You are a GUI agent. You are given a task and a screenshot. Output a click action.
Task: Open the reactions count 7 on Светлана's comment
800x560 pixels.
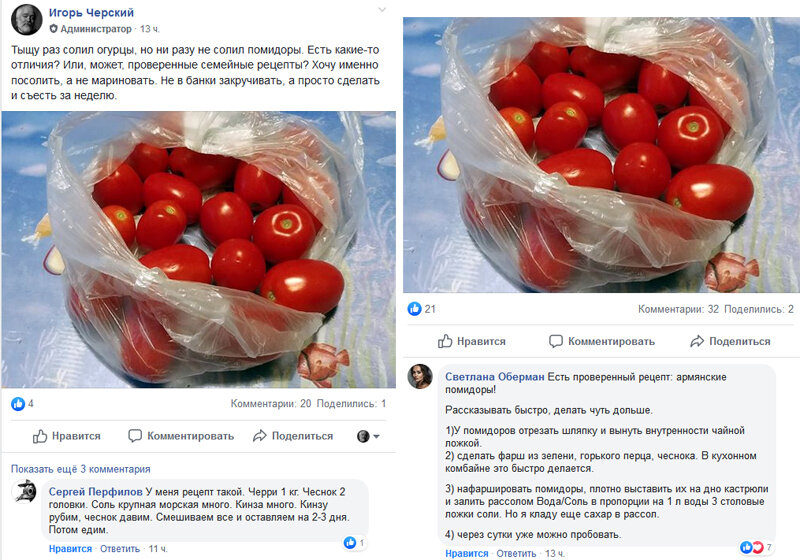pyautogui.click(x=756, y=547)
